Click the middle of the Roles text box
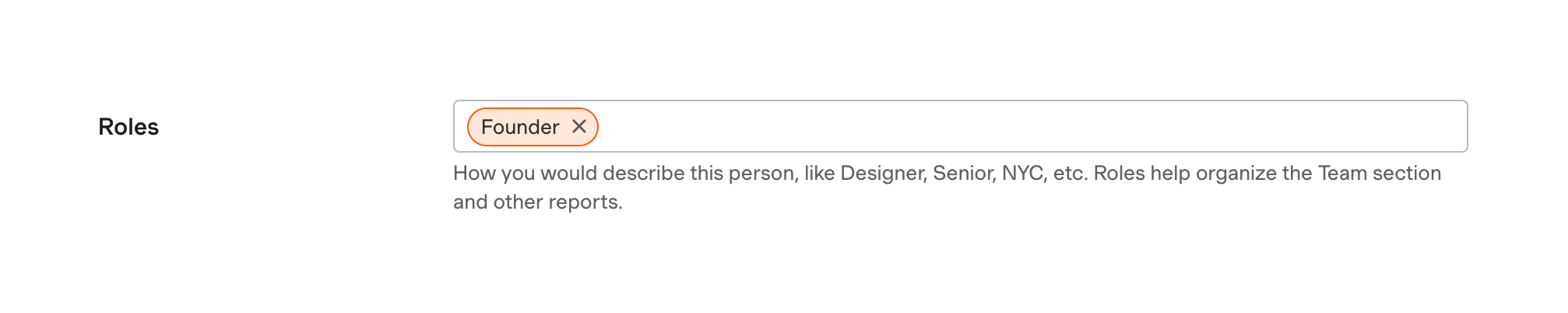This screenshot has width=1568, height=313. (x=960, y=126)
